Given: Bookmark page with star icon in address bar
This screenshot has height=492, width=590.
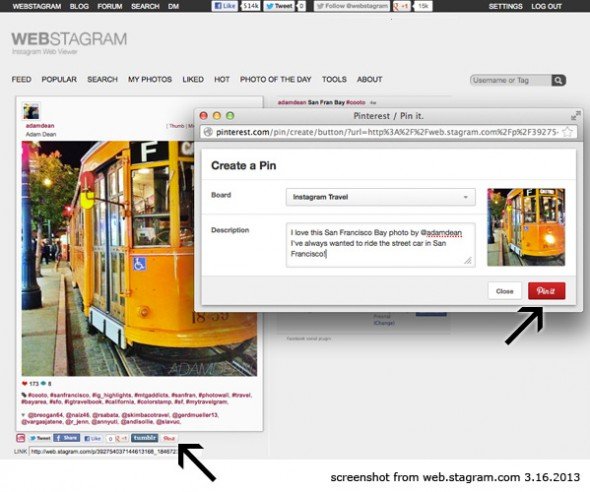Looking at the screenshot, I should tap(567, 132).
